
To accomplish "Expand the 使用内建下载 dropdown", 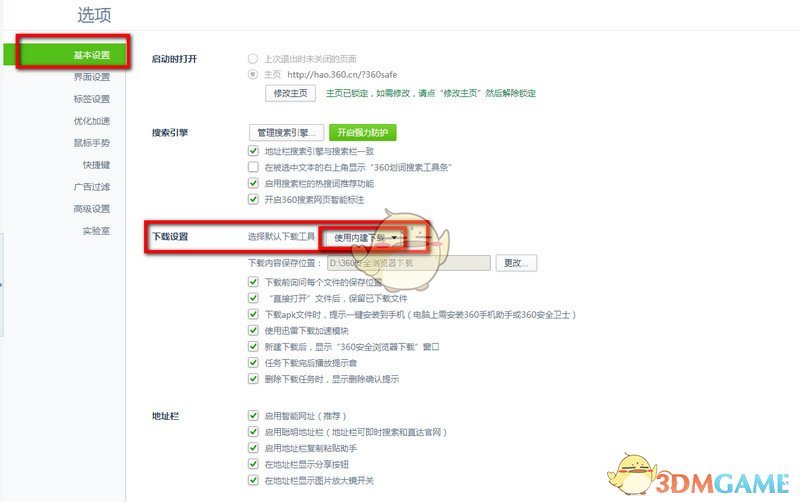I will point(364,238).
